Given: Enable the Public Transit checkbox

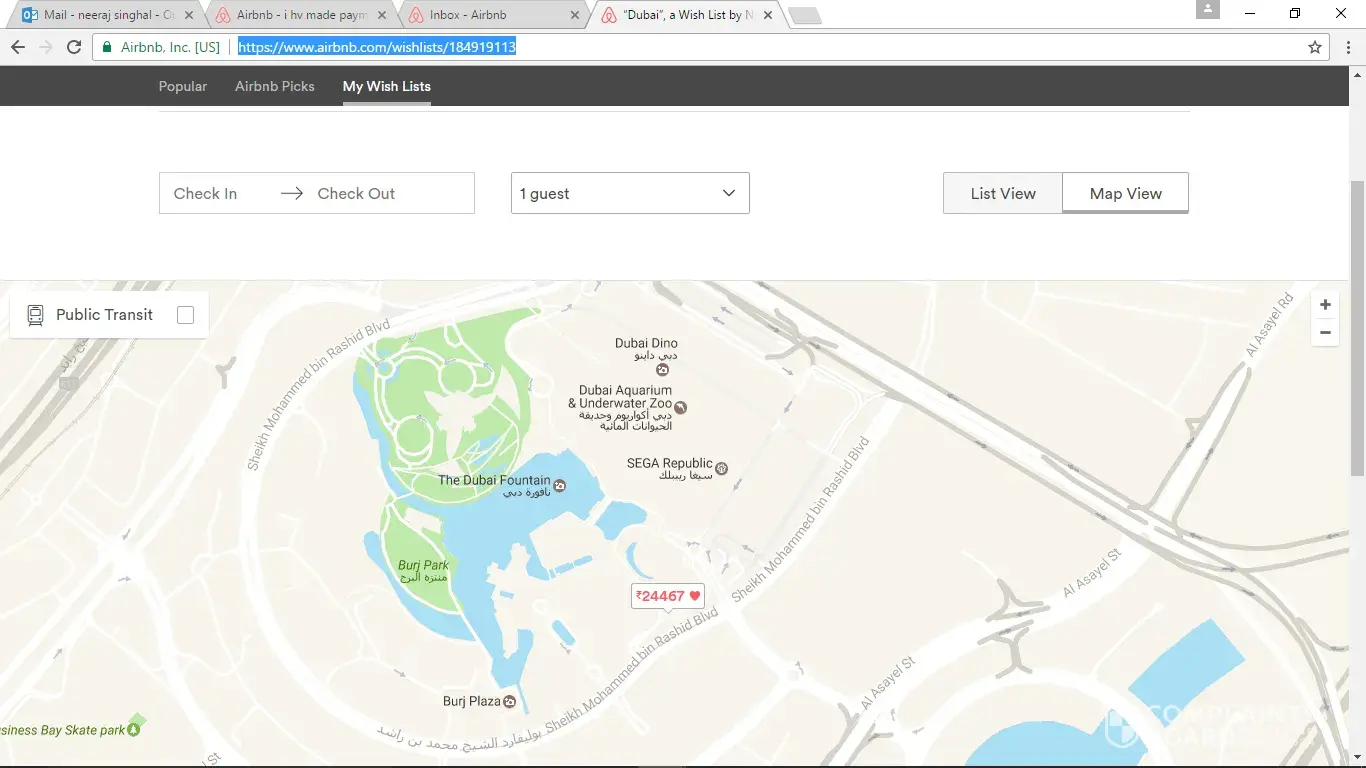Looking at the screenshot, I should click(185, 315).
